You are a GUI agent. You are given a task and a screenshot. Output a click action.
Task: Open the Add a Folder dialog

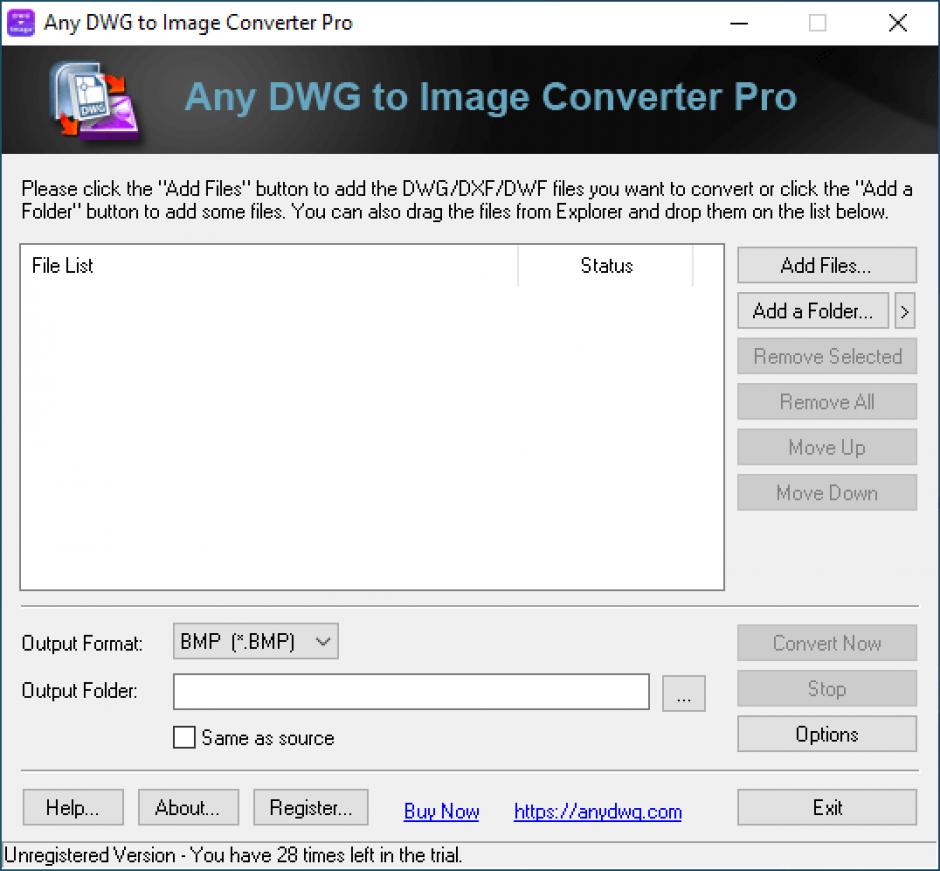pos(812,311)
